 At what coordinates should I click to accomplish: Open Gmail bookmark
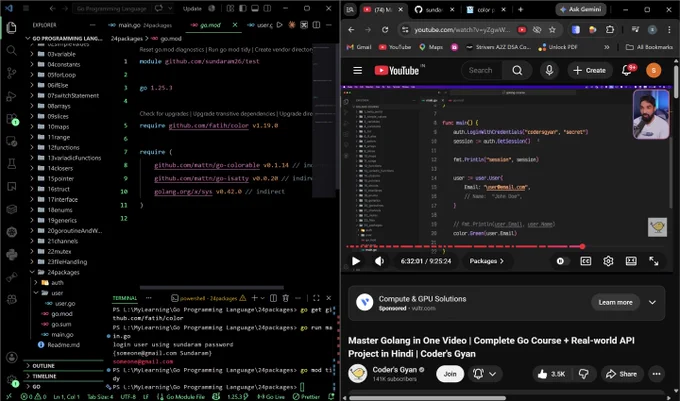[359, 47]
